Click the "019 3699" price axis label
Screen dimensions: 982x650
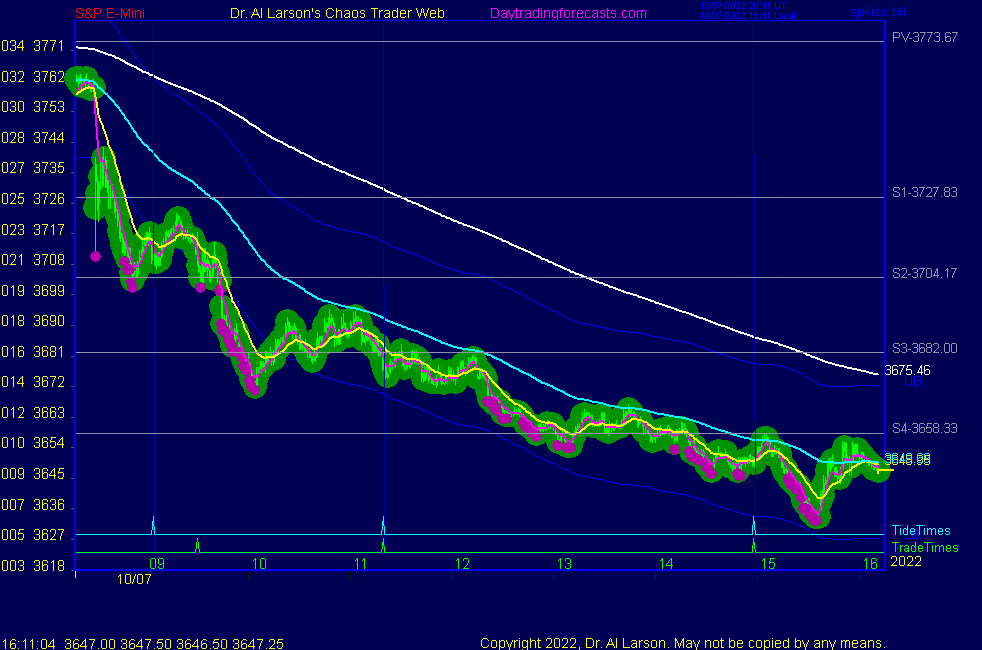[x=33, y=291]
